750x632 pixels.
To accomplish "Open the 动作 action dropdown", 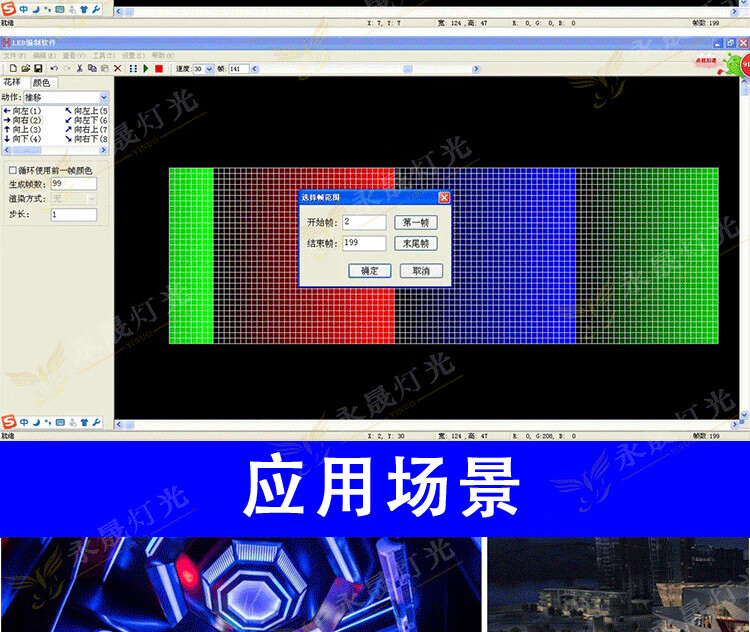I will click(x=104, y=98).
